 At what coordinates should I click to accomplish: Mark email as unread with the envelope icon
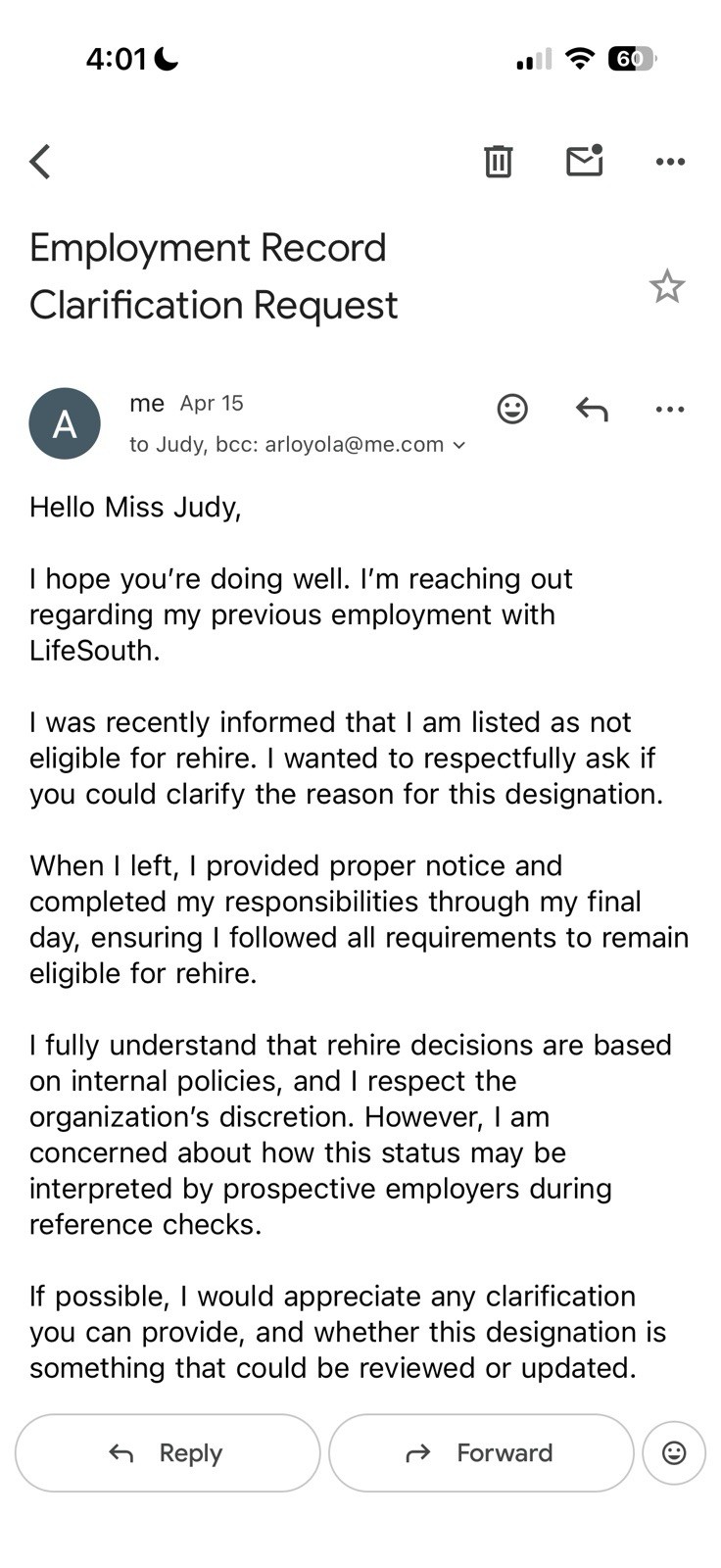585,161
